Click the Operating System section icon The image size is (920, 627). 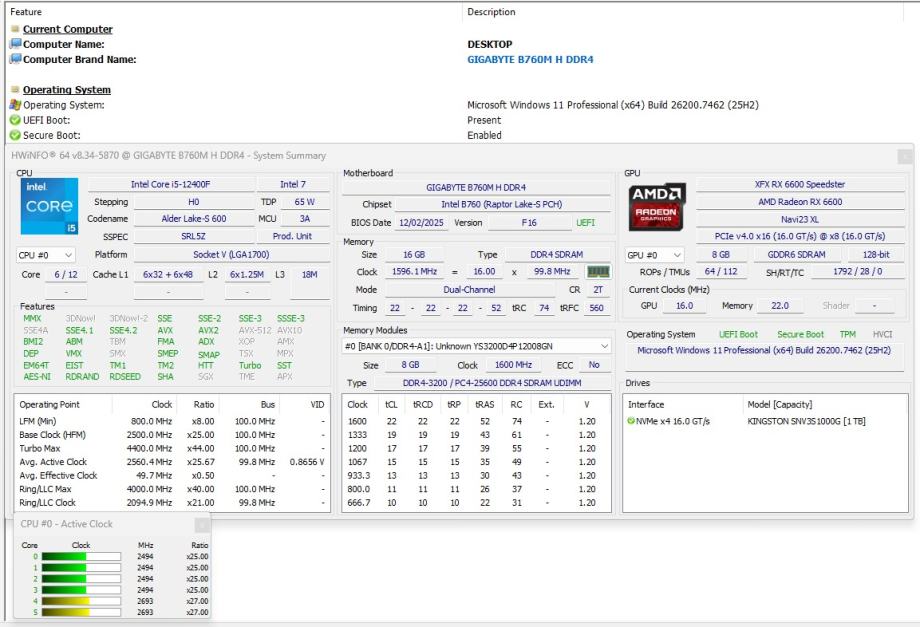click(15, 90)
